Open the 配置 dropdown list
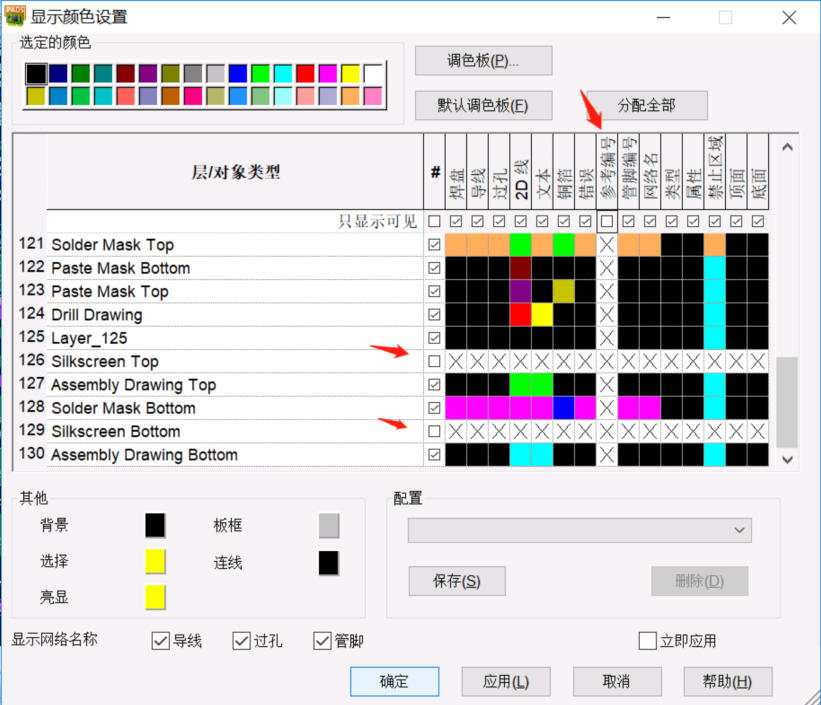Screen dimensions: 821x705 coord(740,530)
